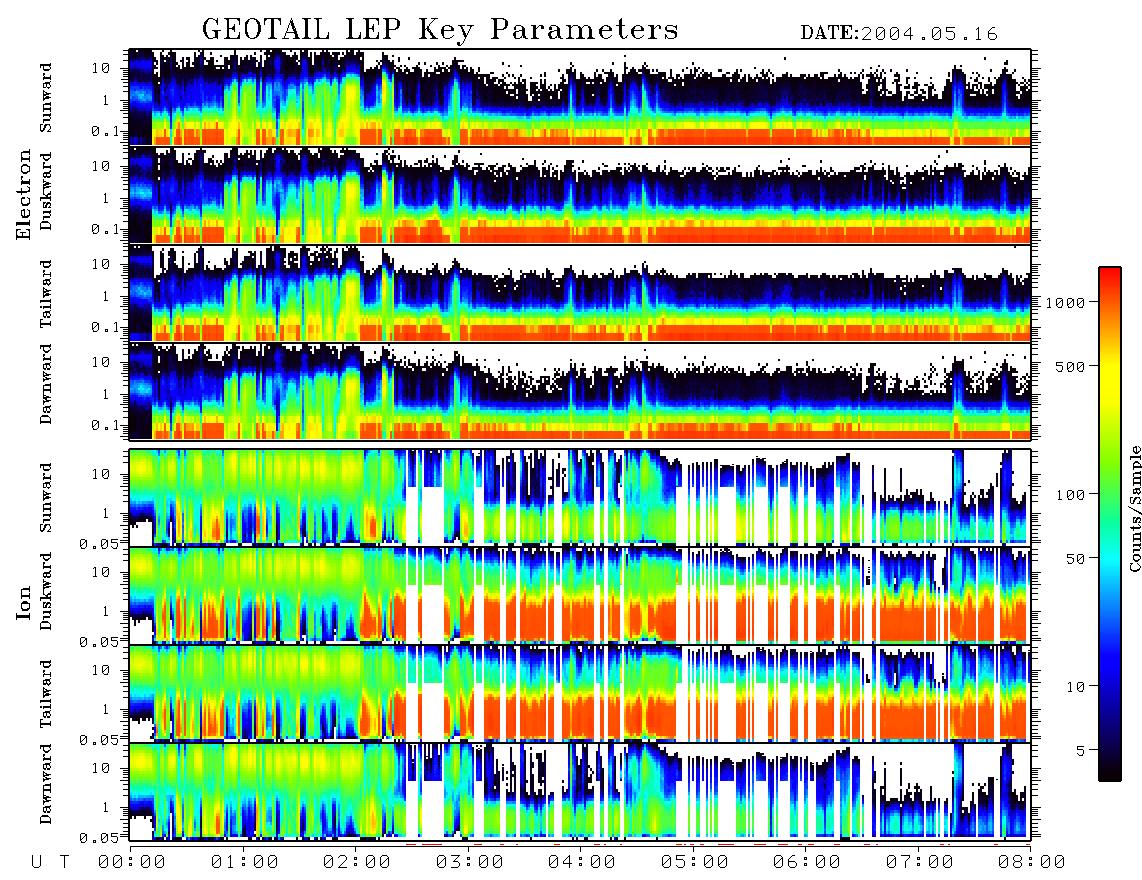Image resolution: width=1142 pixels, height=880 pixels.
Task: Click inside the Ion Duskward spectrogram panel
Action: point(580,594)
